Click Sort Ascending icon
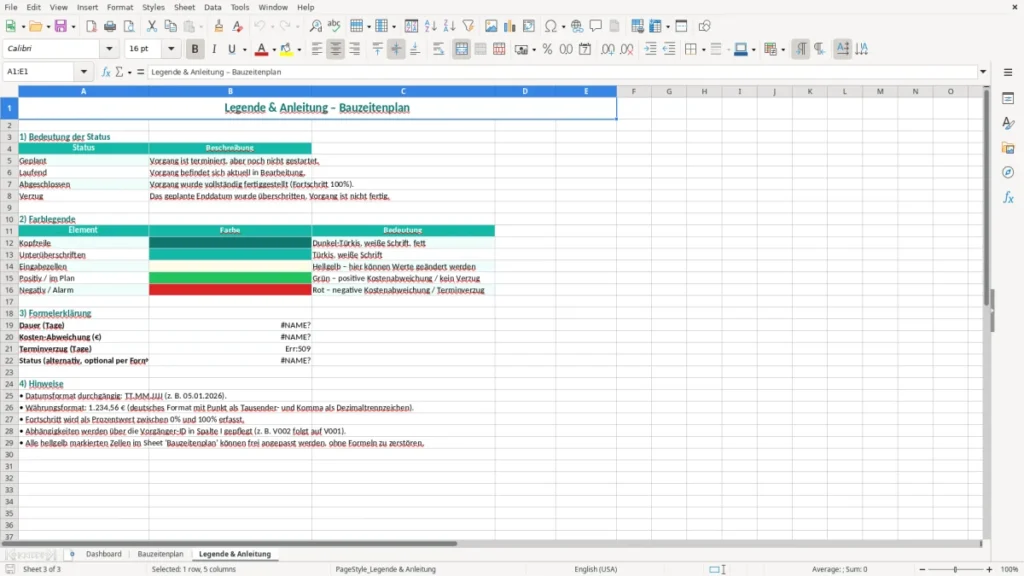Image resolution: width=1024 pixels, height=576 pixels. tap(430, 26)
